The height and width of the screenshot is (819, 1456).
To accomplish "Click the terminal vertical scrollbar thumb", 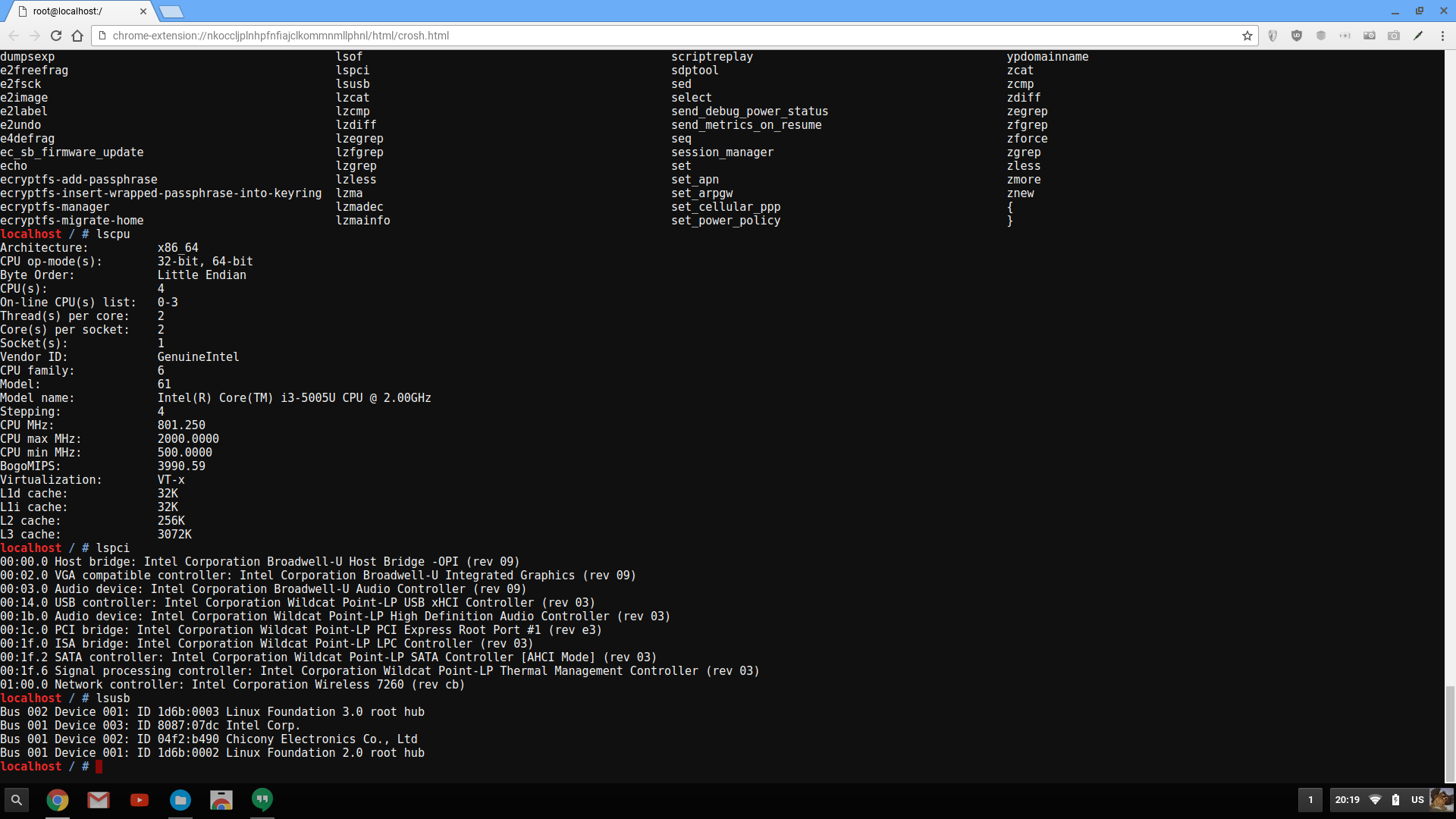I will coord(1450,733).
